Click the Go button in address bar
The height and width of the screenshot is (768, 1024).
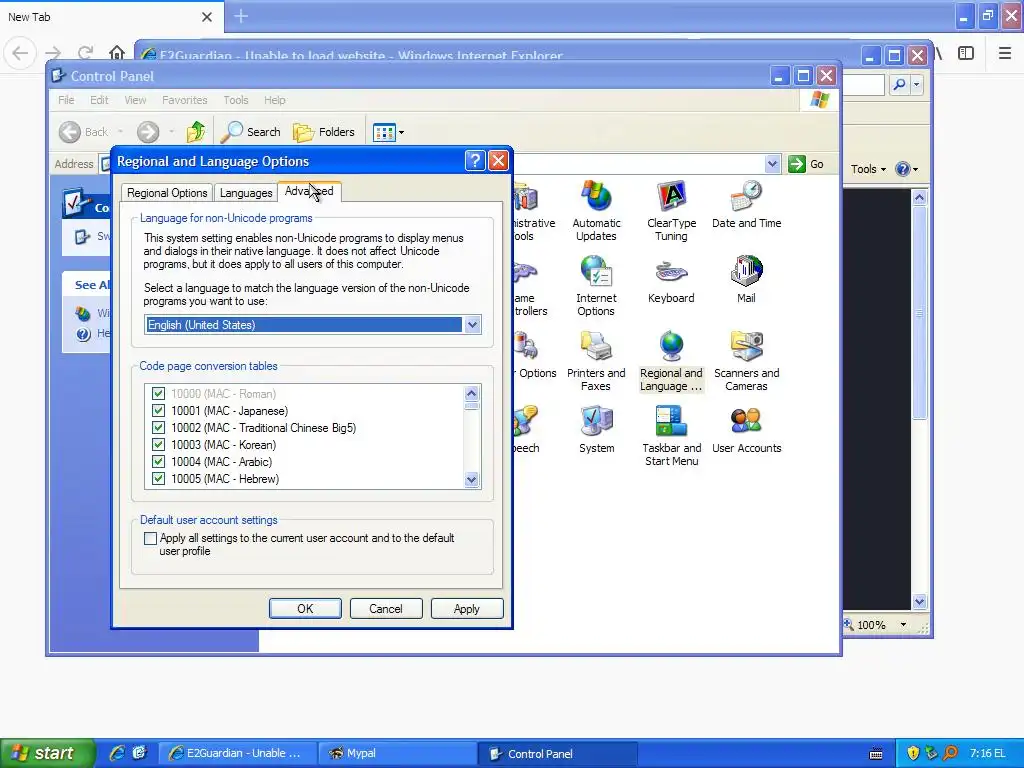point(806,164)
